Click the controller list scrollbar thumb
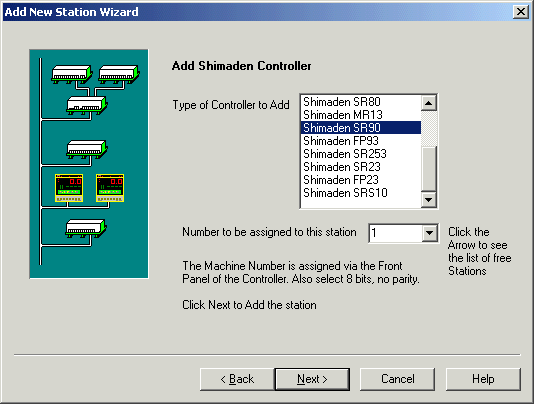Screen dimensions: 534x404 [429, 169]
